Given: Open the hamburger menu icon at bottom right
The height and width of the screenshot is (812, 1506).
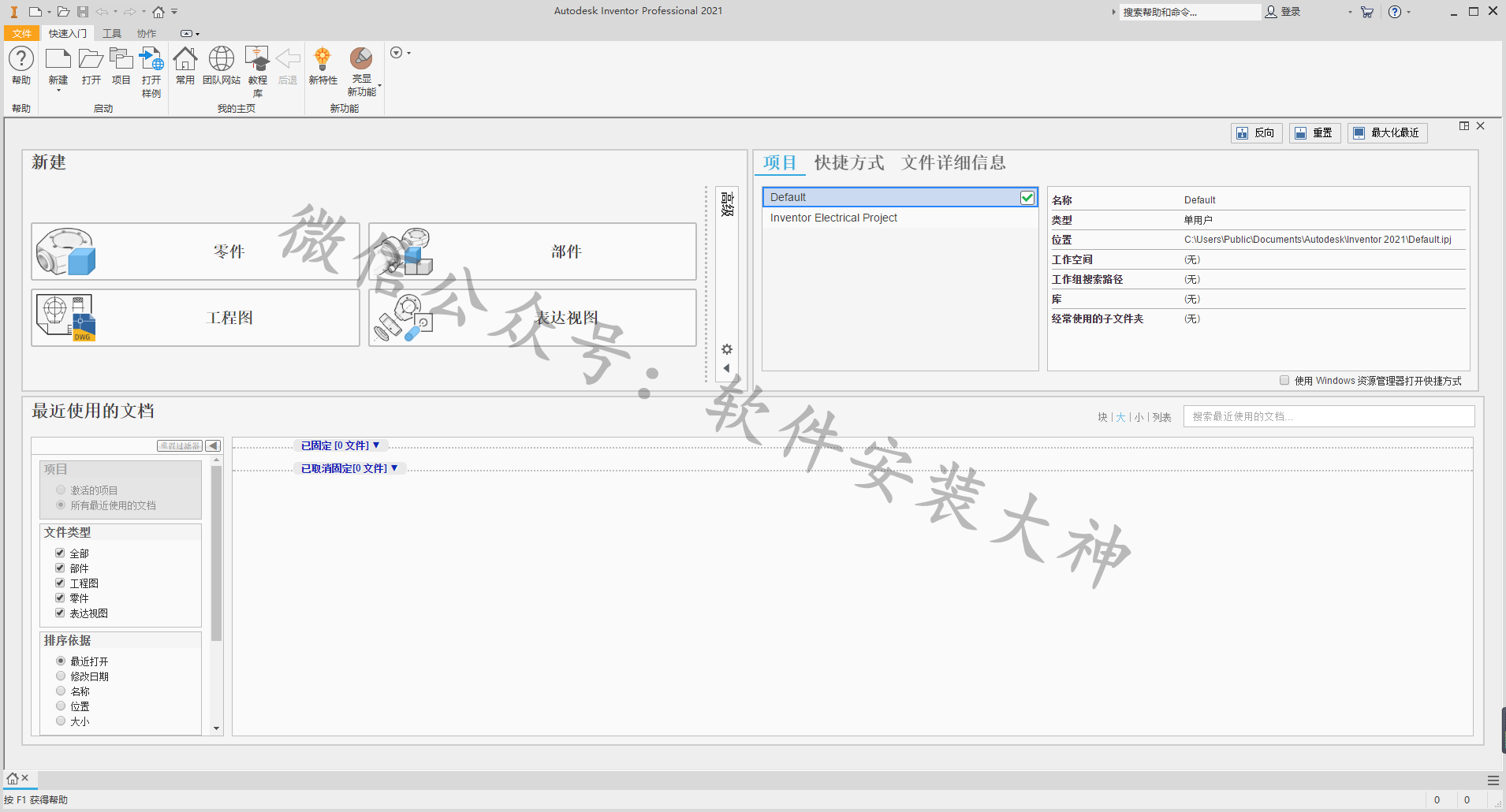Looking at the screenshot, I should [x=1493, y=780].
